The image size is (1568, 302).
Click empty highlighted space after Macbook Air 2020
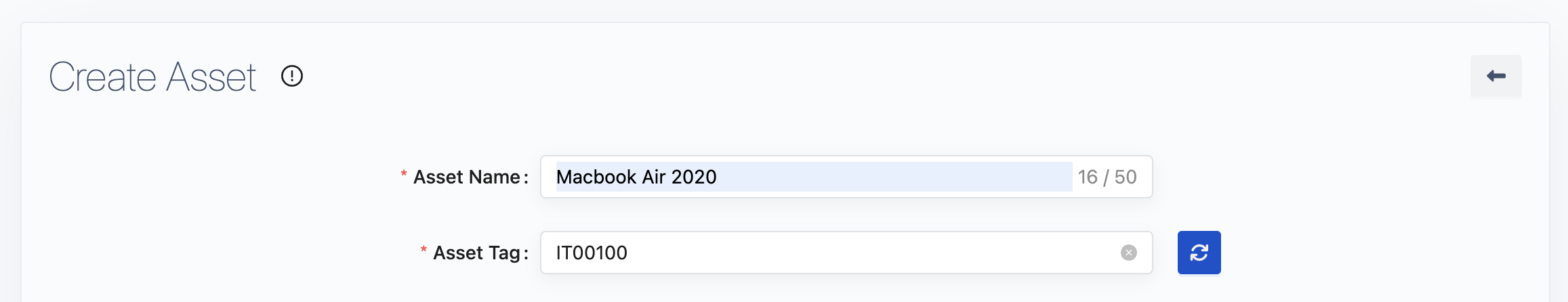894,177
